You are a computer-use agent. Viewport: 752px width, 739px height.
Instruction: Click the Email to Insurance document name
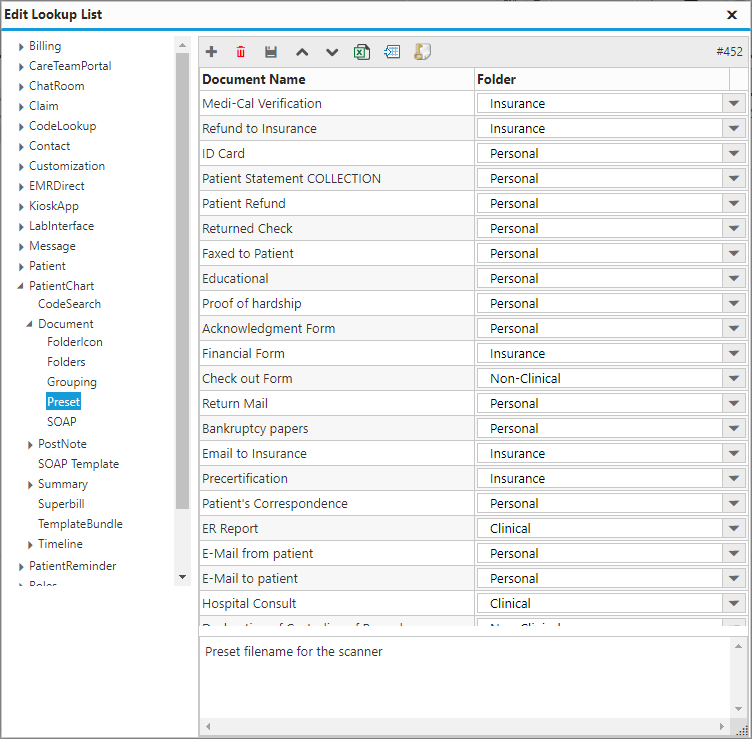click(254, 454)
